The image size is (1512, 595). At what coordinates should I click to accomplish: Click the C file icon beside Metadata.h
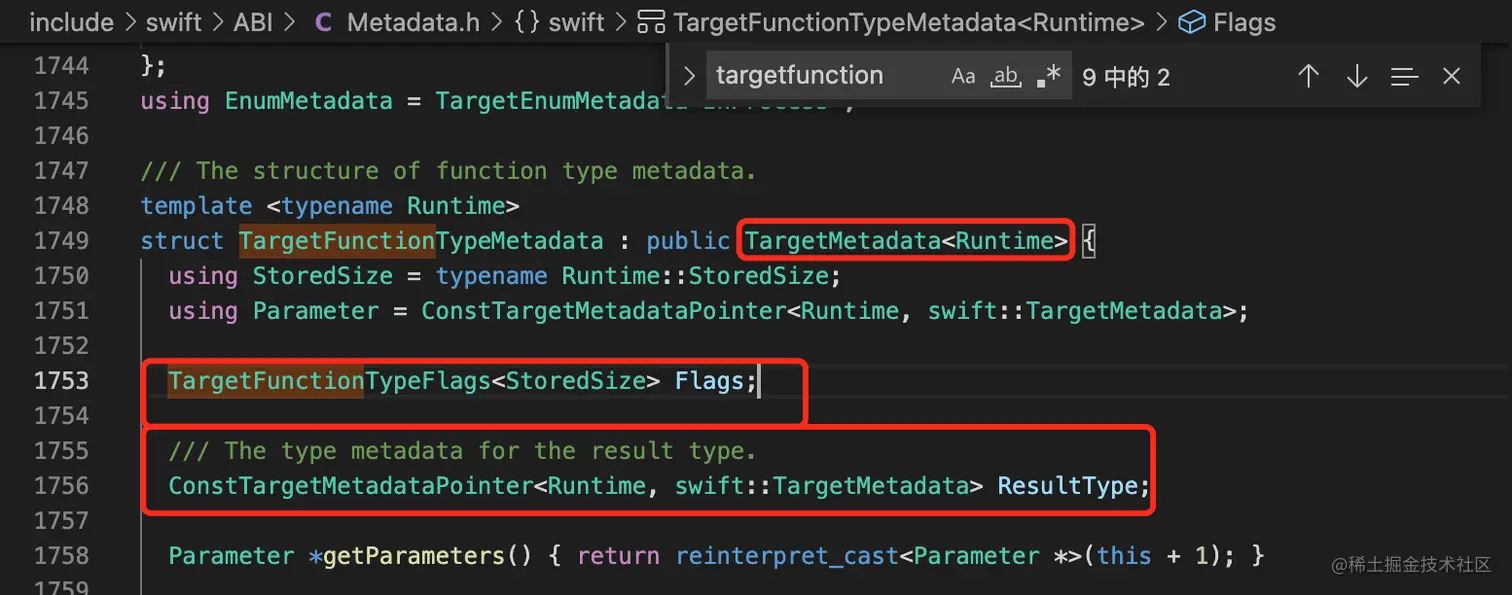click(x=323, y=22)
